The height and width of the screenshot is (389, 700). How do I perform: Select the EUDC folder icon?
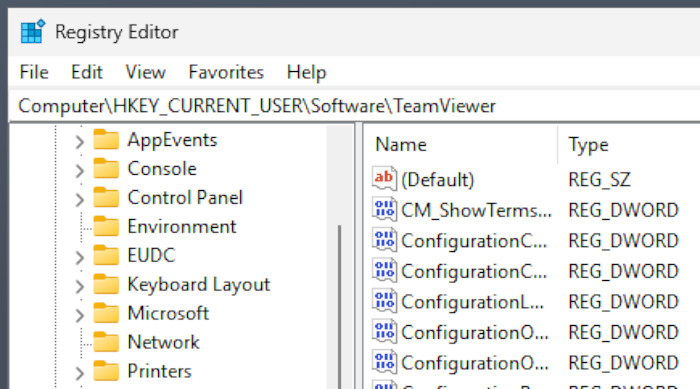[106, 255]
